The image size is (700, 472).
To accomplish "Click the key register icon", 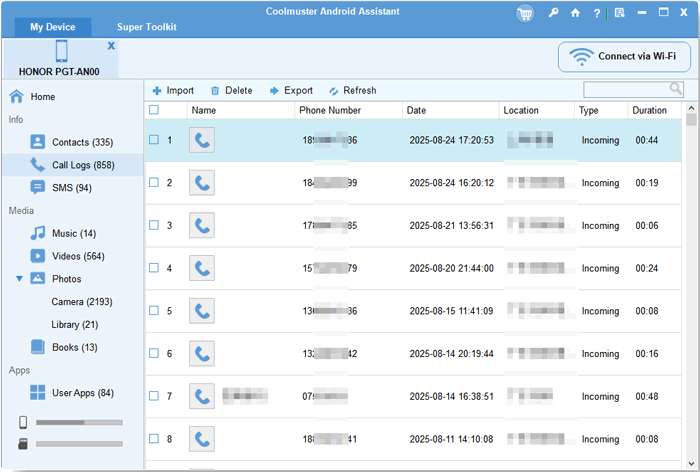I will pos(554,13).
